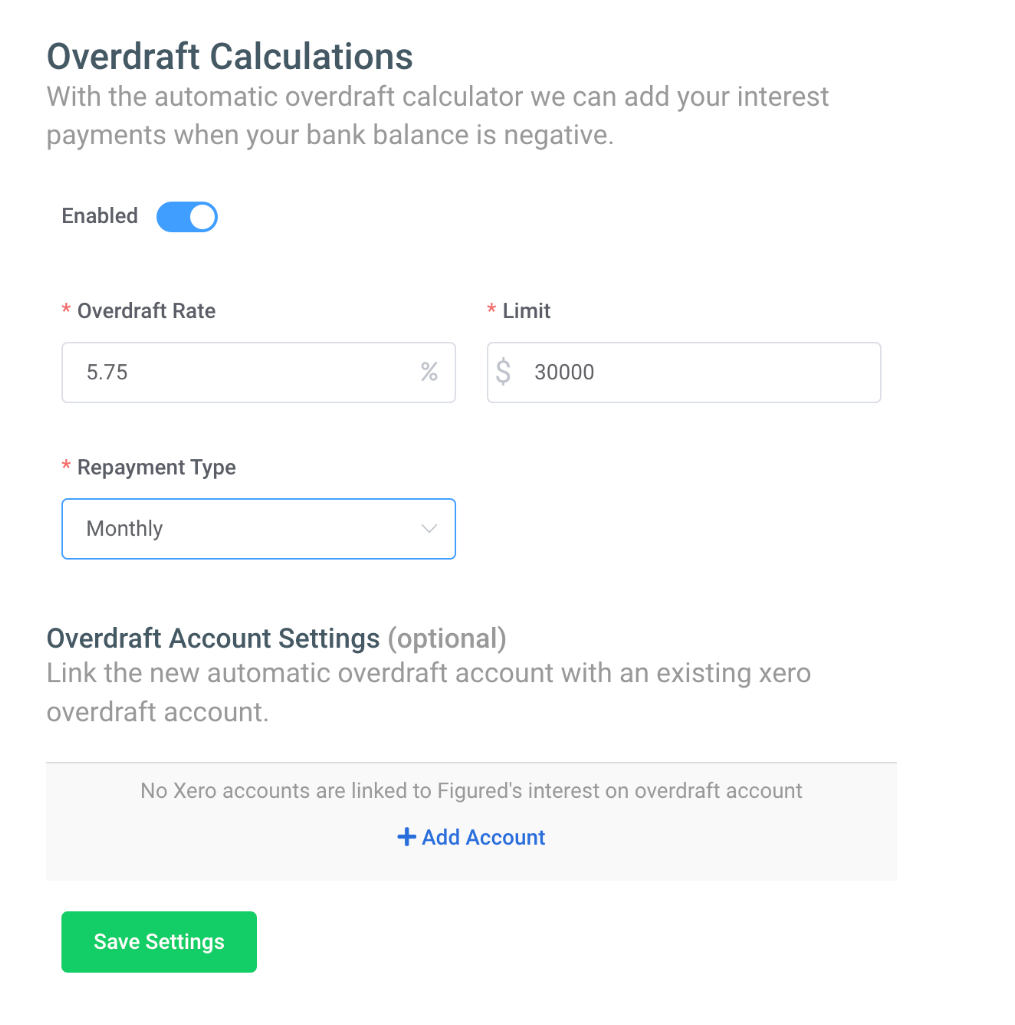Image resolution: width=1015 pixels, height=1025 pixels.
Task: Click the Enabled label text
Action: [100, 216]
